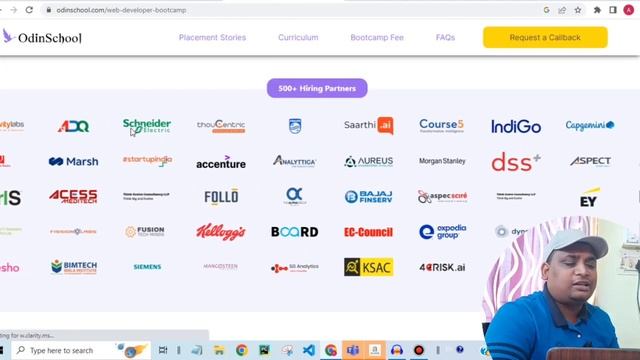Click the FOLLO logo

221,196
